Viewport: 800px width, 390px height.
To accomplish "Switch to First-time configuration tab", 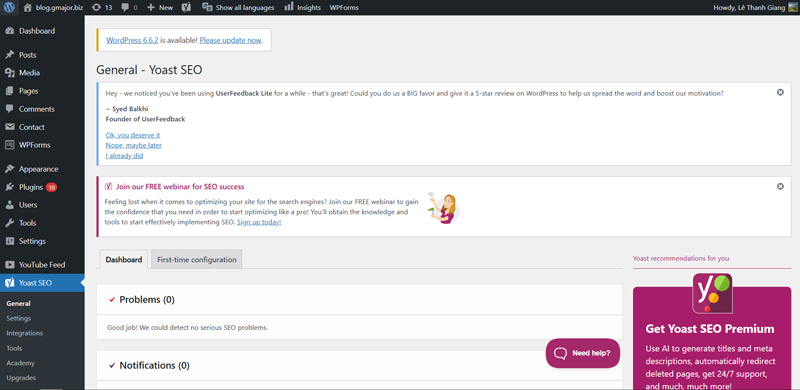I will [x=197, y=259].
